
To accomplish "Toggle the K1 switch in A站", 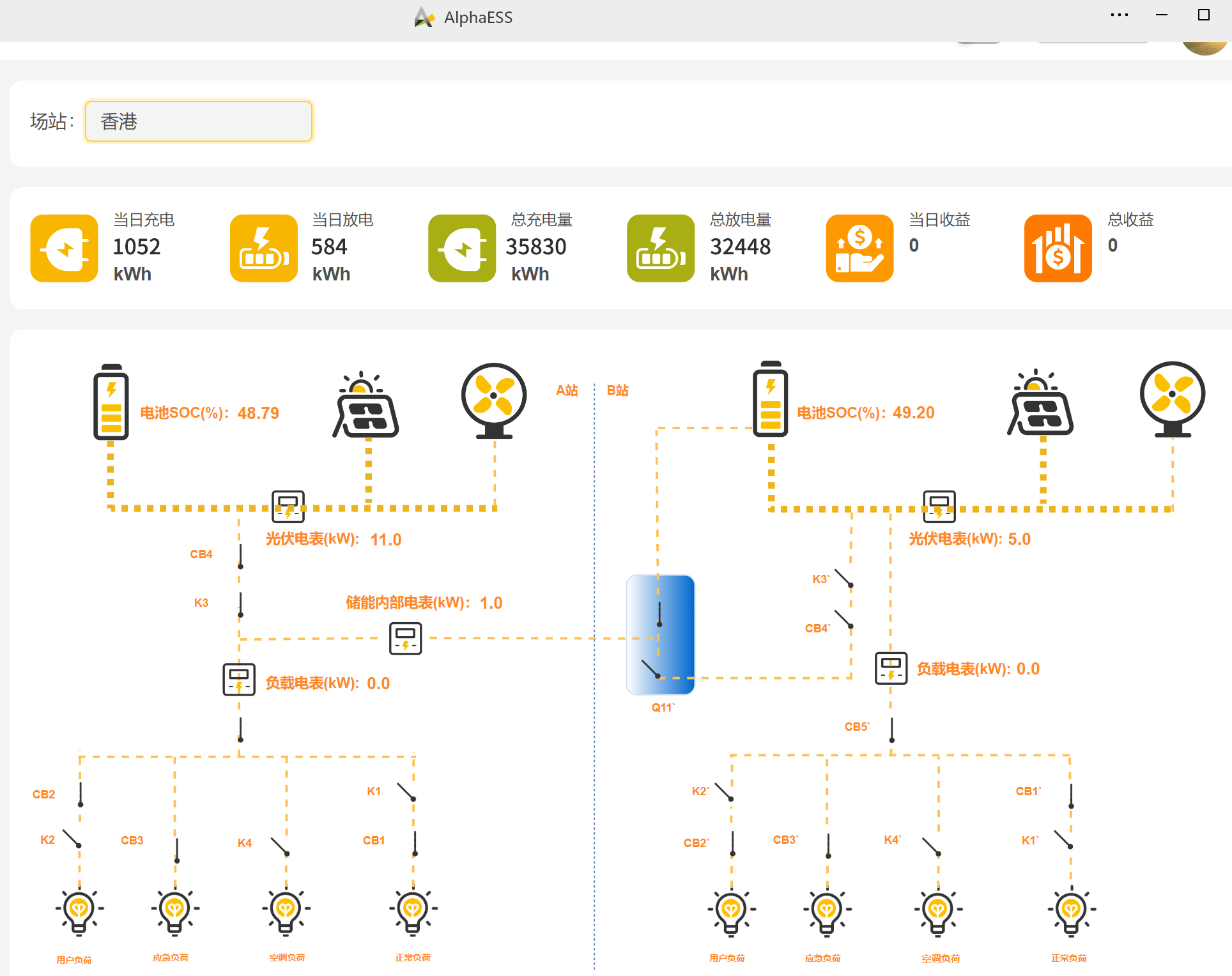I will (406, 792).
